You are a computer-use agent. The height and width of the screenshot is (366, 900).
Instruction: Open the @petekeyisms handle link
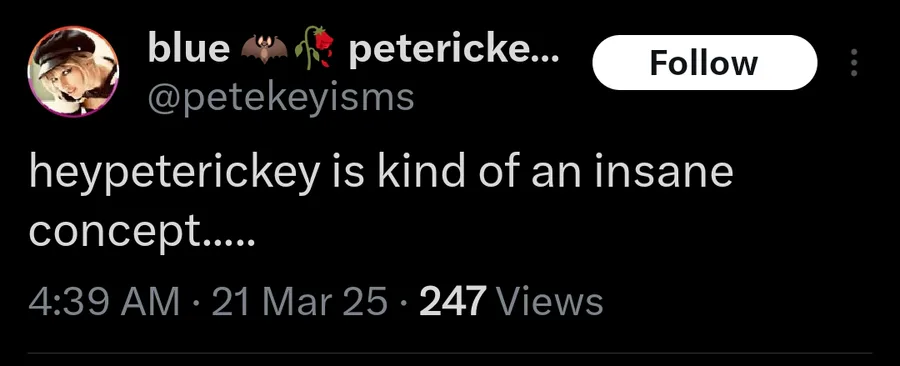pyautogui.click(x=281, y=98)
